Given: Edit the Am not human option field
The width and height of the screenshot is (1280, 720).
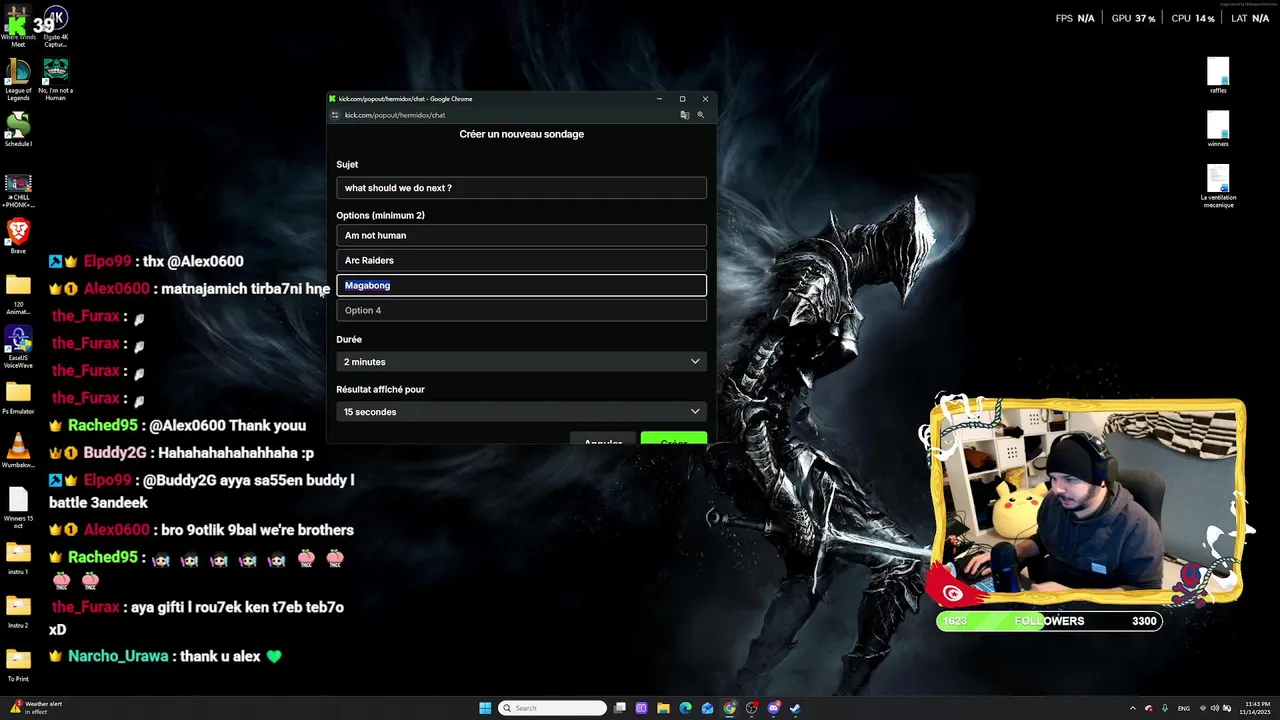Looking at the screenshot, I should click(521, 235).
